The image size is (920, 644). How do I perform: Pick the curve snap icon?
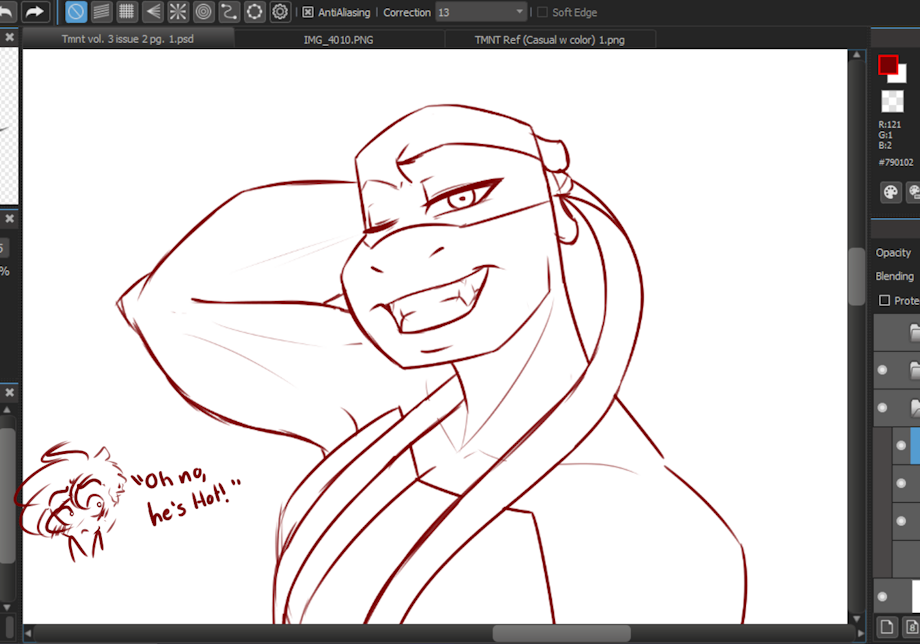tap(229, 12)
